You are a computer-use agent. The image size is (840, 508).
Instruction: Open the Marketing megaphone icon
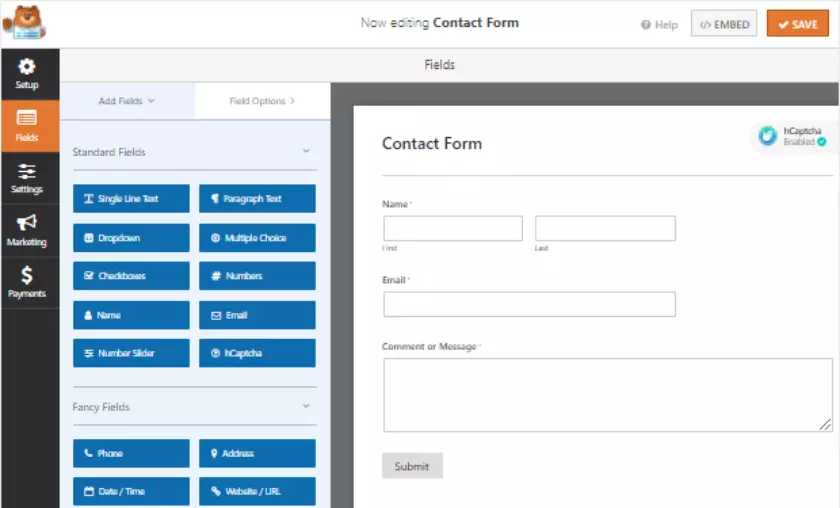pyautogui.click(x=27, y=222)
